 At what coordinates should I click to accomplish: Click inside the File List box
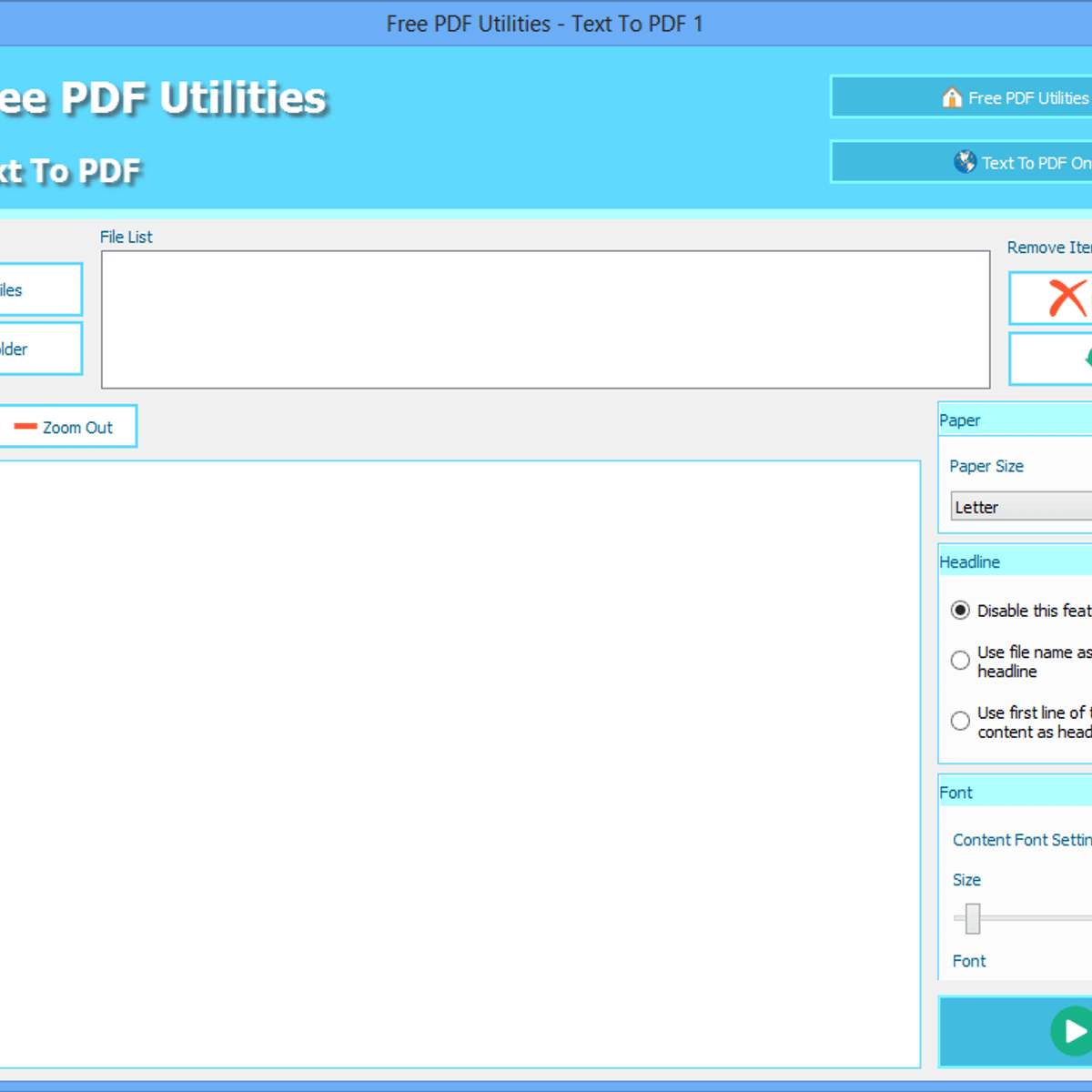coord(545,319)
